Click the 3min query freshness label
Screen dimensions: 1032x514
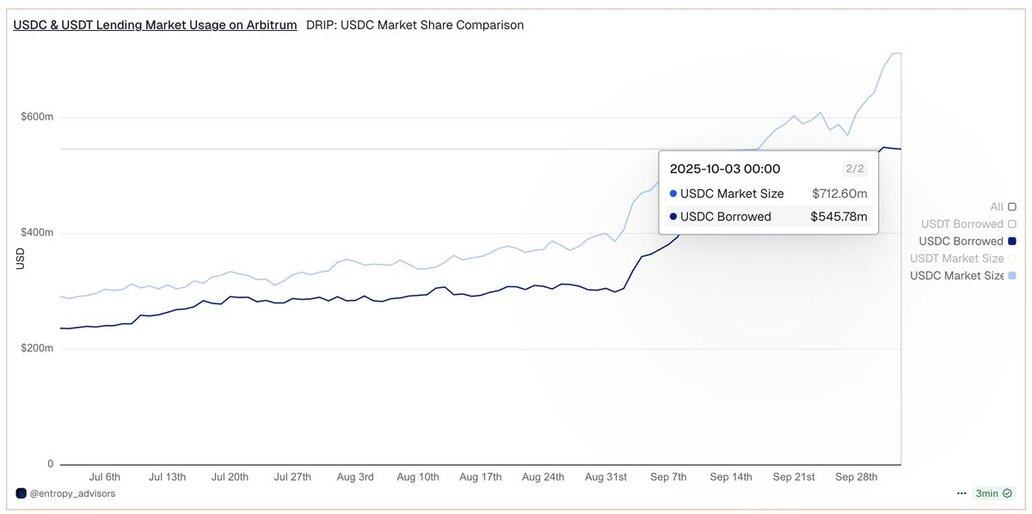click(x=986, y=493)
